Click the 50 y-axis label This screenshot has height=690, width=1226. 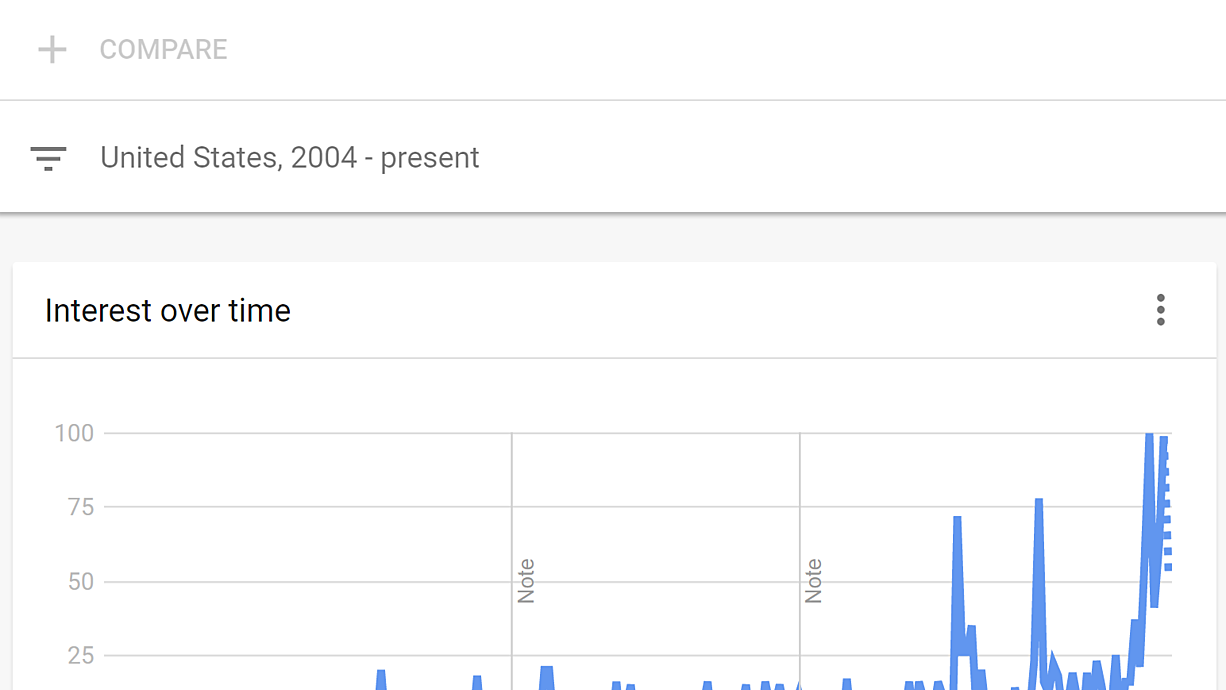81,582
